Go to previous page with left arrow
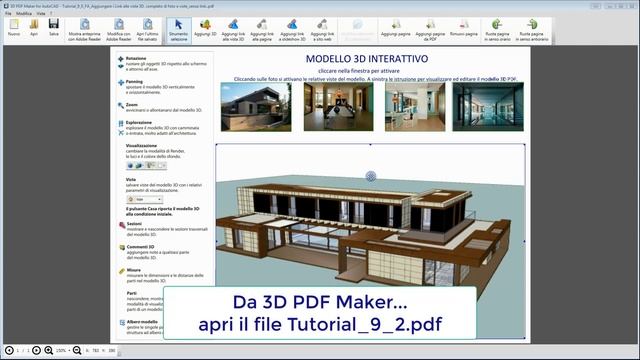 [x=9, y=350]
